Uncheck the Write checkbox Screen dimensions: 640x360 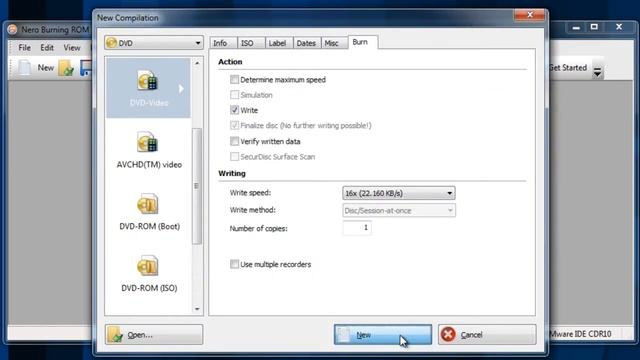pyautogui.click(x=234, y=110)
